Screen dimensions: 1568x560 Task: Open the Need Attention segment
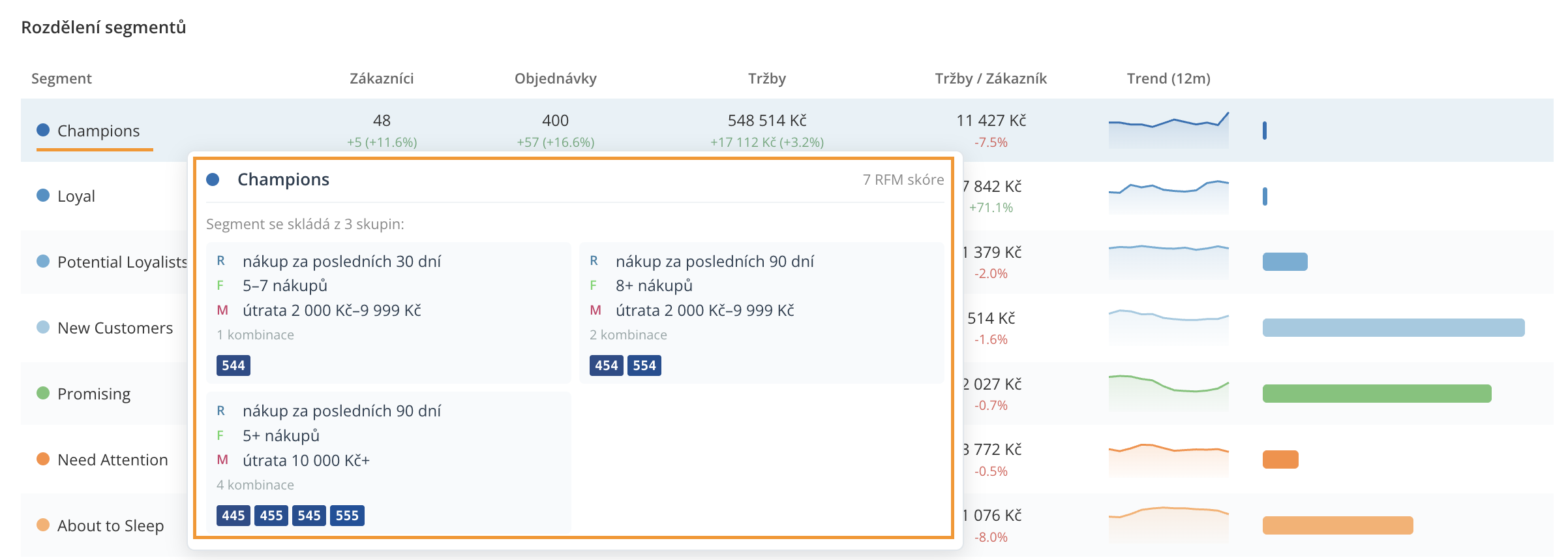pos(113,459)
